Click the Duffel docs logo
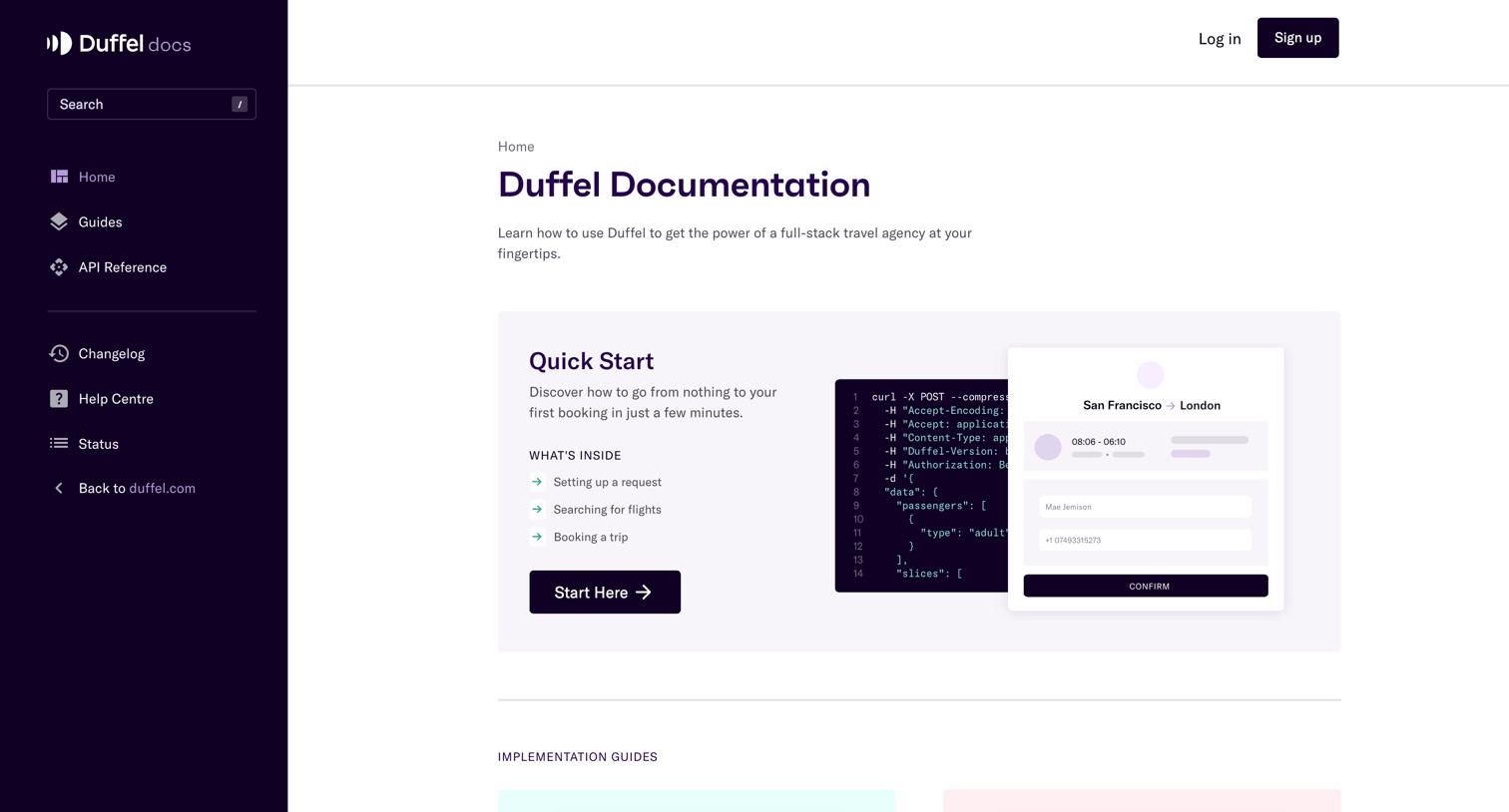Viewport: 1509px width, 812px height. [119, 44]
